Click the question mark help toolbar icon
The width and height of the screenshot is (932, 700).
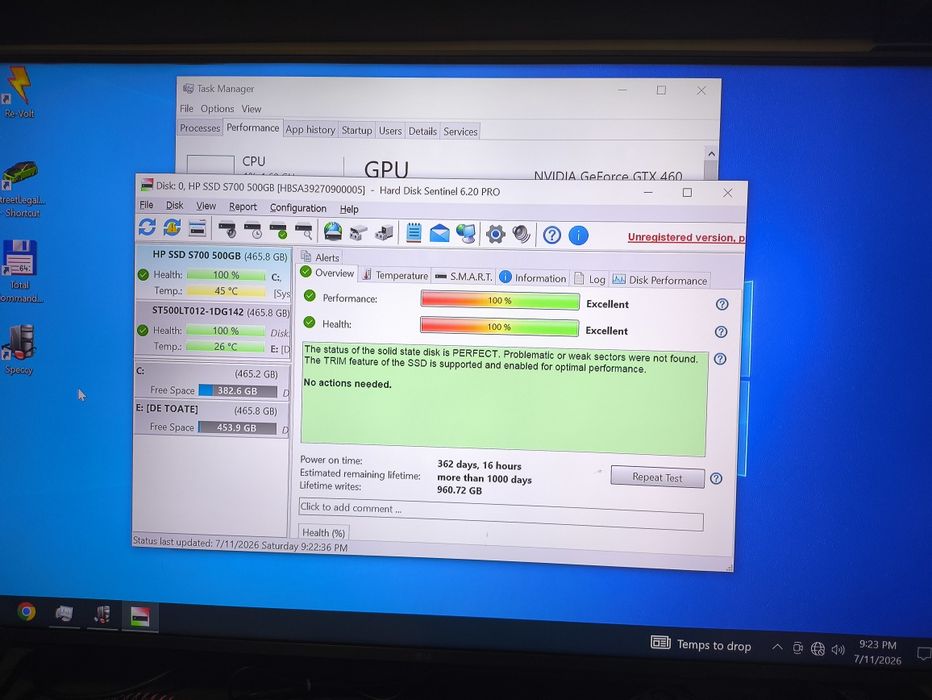[552, 235]
